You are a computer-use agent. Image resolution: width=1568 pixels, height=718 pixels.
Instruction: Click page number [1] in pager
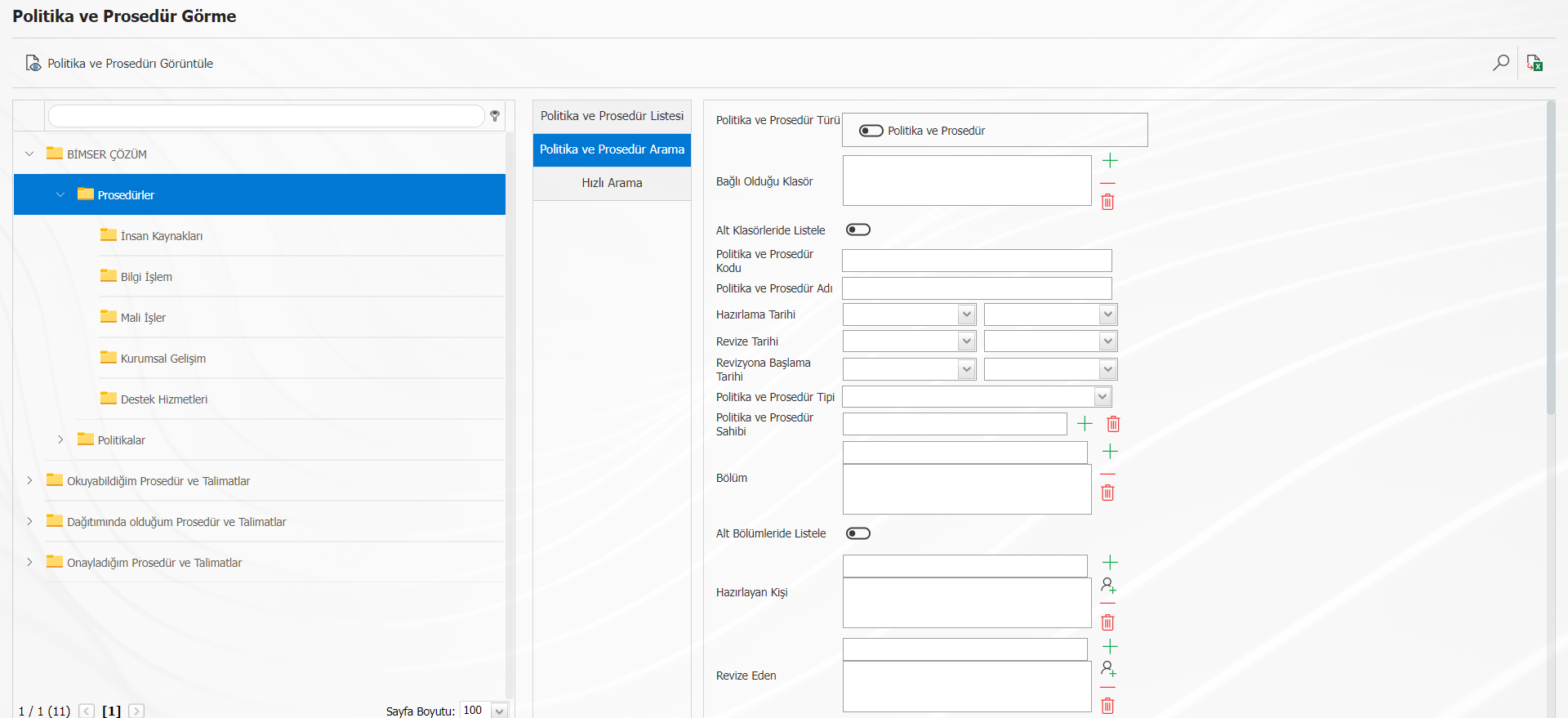point(112,711)
